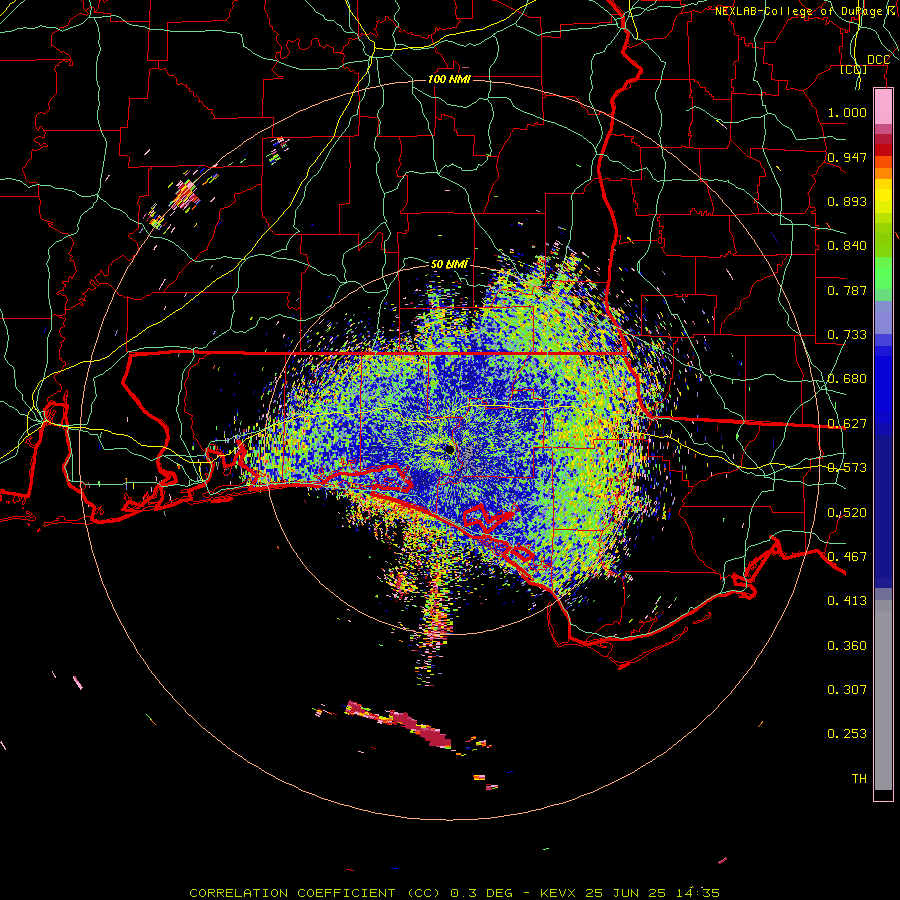Viewport: 900px width, 900px height.
Task: Click the [CC] units label above color bar
Action: pyautogui.click(x=854, y=69)
